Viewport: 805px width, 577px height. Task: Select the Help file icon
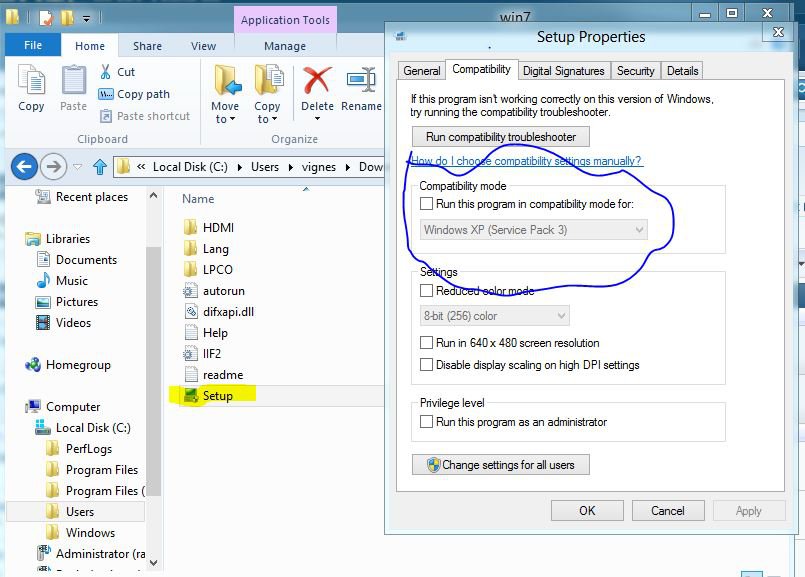191,333
